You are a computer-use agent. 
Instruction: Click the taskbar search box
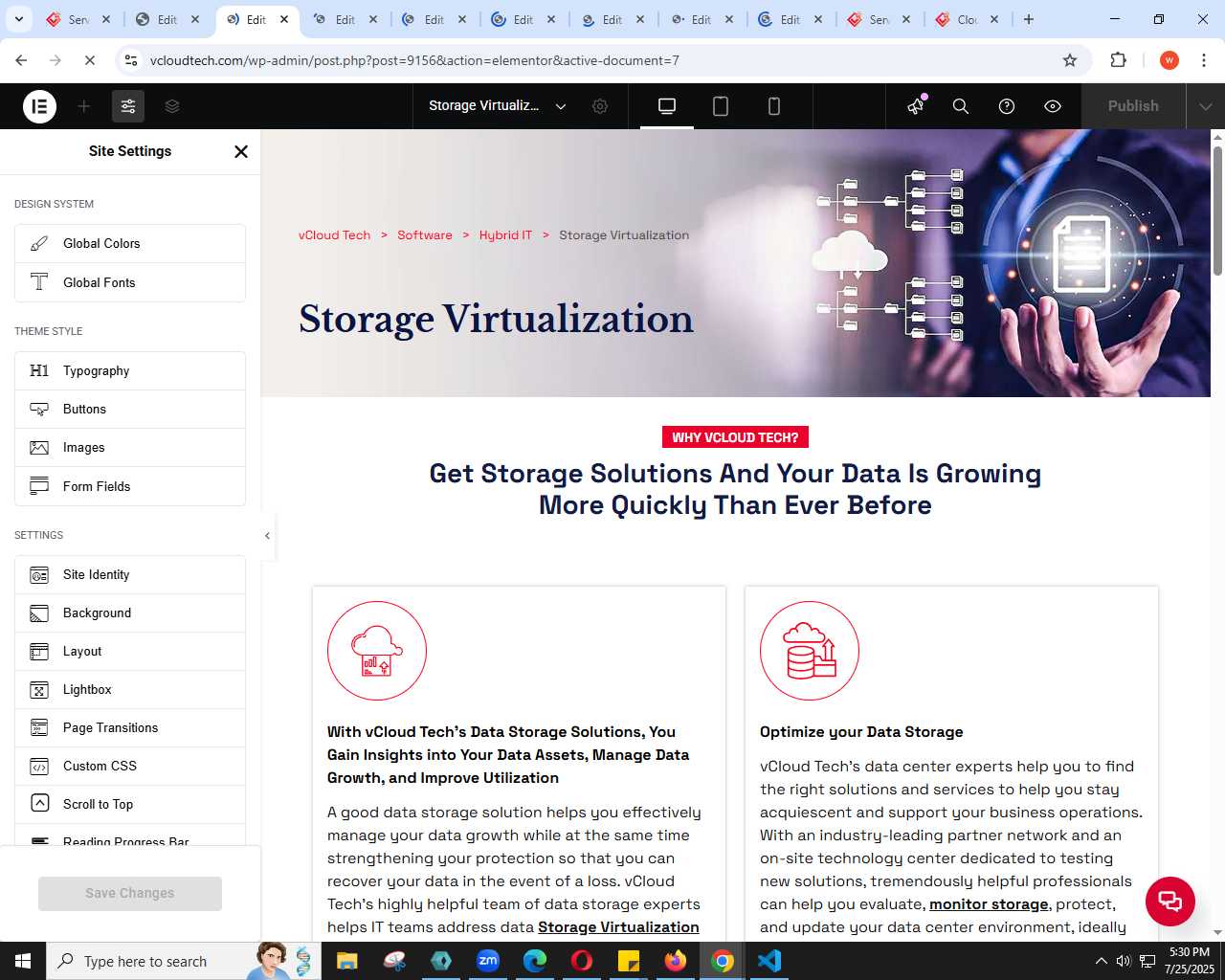(184, 961)
